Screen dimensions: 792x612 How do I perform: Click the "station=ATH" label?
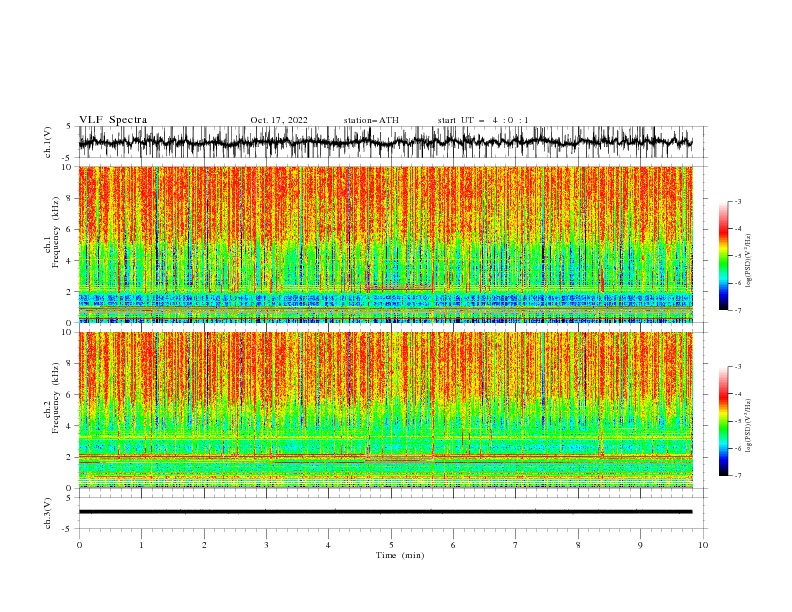point(371,120)
